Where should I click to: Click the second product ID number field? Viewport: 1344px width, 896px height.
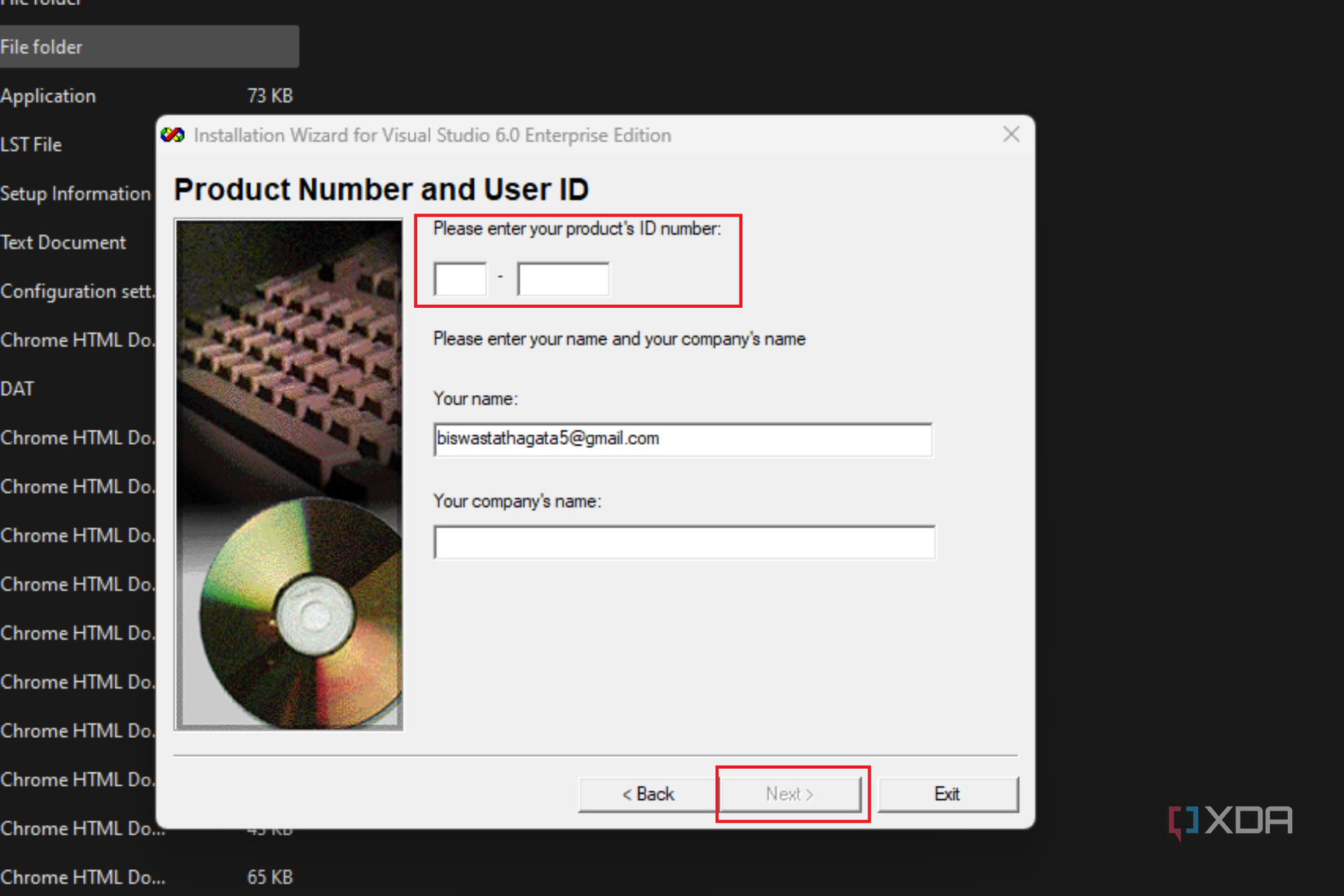pos(562,278)
